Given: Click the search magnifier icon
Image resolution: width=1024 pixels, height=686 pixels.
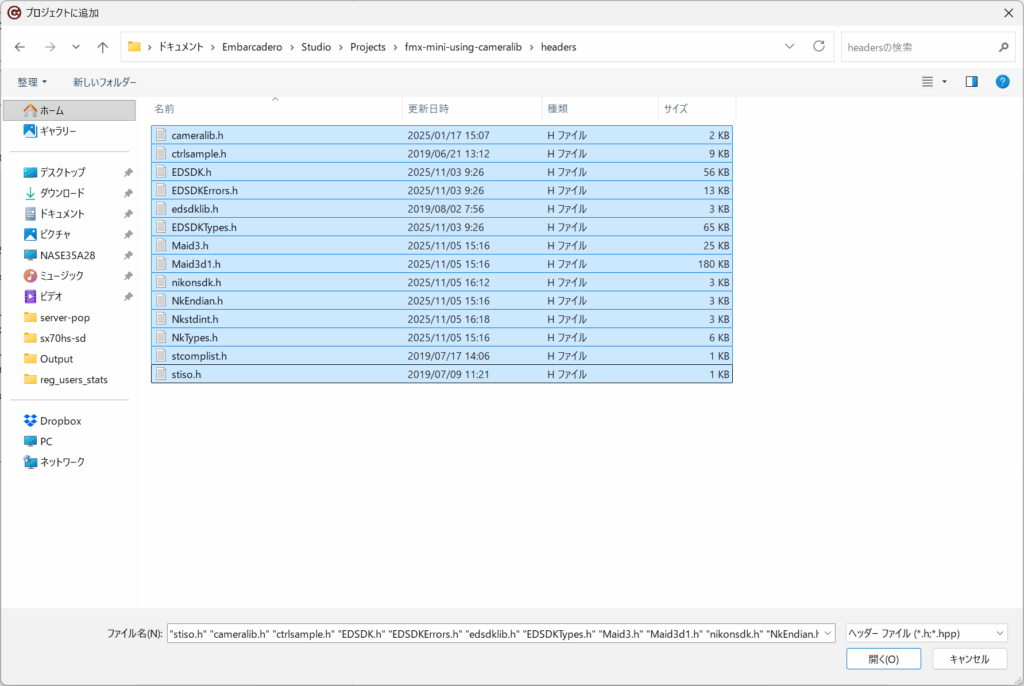Looking at the screenshot, I should 1003,47.
